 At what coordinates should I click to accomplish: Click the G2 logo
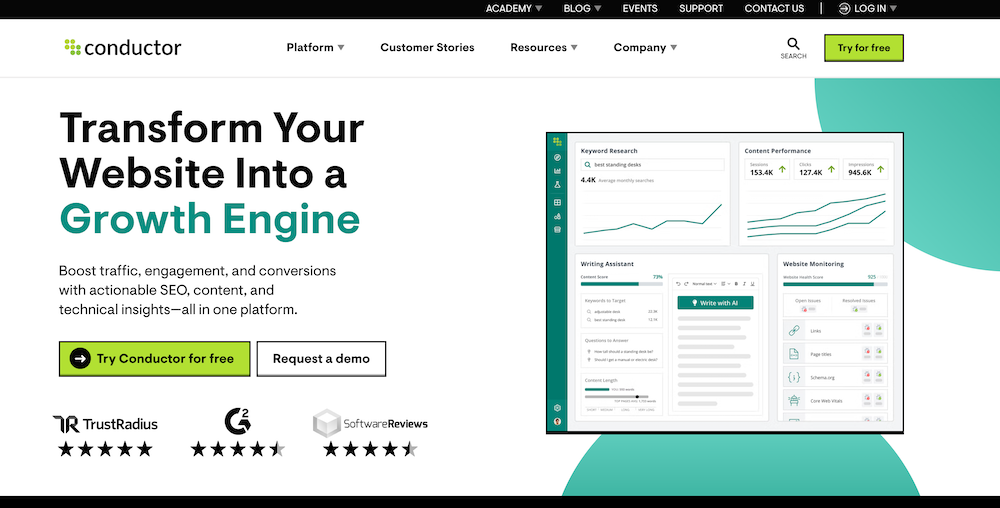[x=237, y=421]
